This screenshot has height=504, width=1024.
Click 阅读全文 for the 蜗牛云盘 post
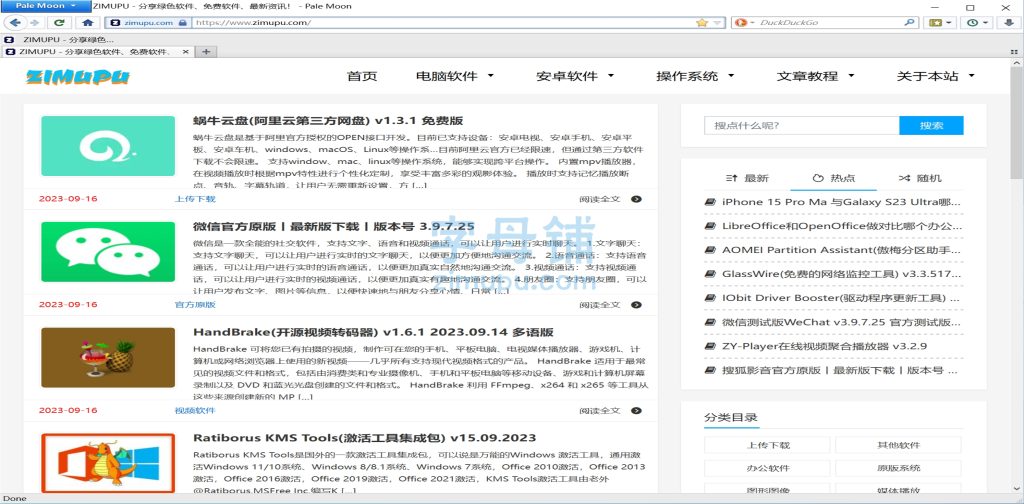(x=610, y=198)
